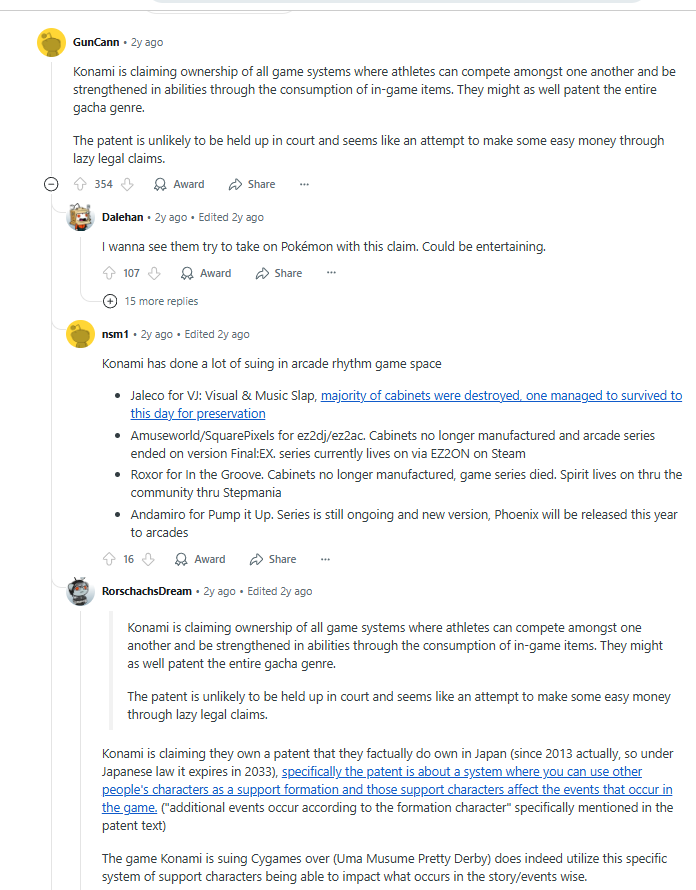Upvote nsm1's comment with 16 votes
Screen dimensions: 696x890
(109, 559)
